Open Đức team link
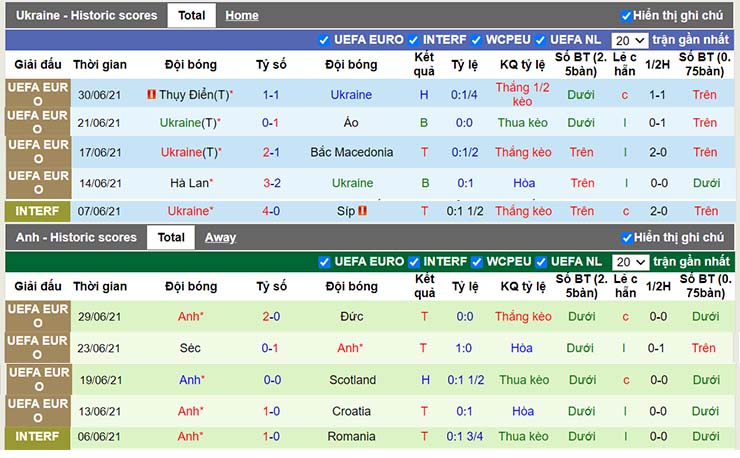This screenshot has height=458, width=740. [x=352, y=316]
